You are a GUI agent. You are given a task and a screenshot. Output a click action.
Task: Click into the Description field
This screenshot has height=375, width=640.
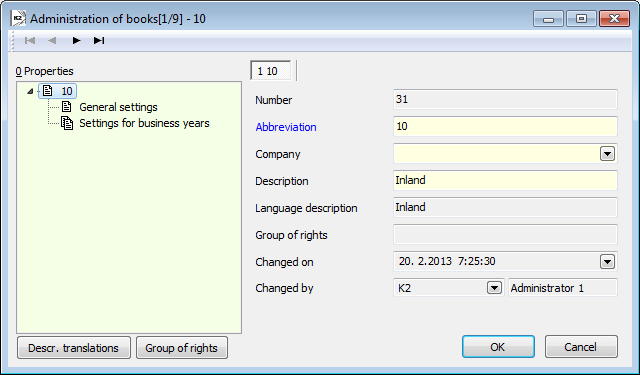(505, 180)
